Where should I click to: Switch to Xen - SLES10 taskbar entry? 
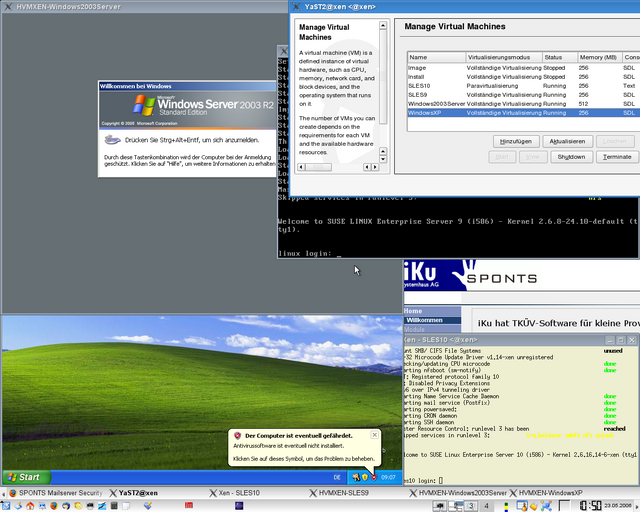pos(235,493)
